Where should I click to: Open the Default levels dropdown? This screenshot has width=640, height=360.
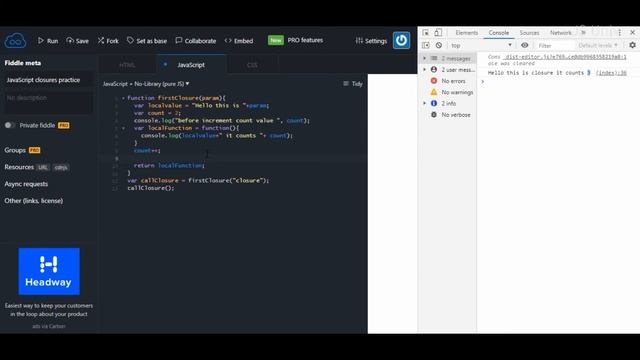click(x=598, y=45)
